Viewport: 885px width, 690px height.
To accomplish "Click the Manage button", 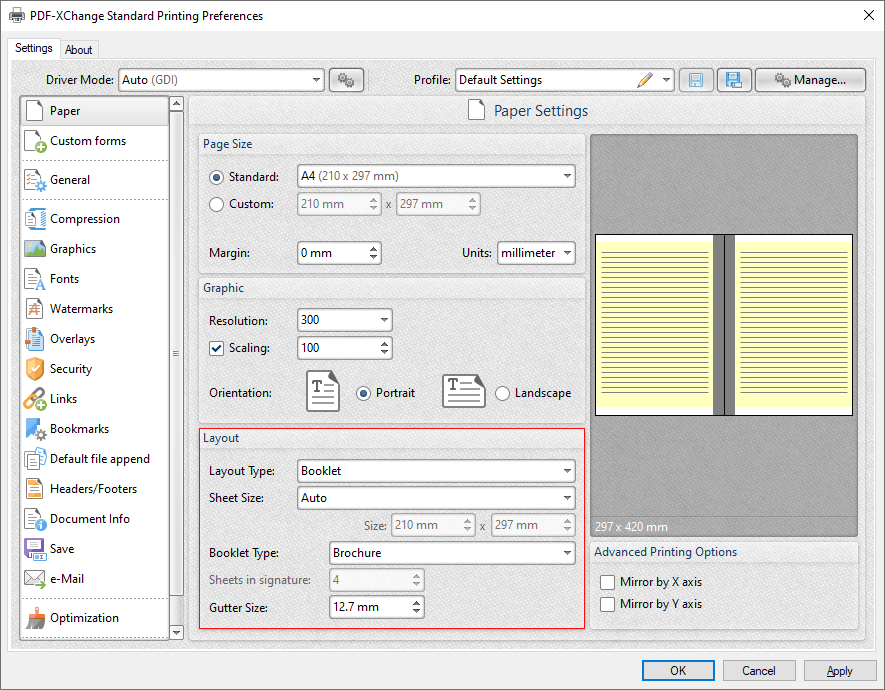I will (810, 79).
